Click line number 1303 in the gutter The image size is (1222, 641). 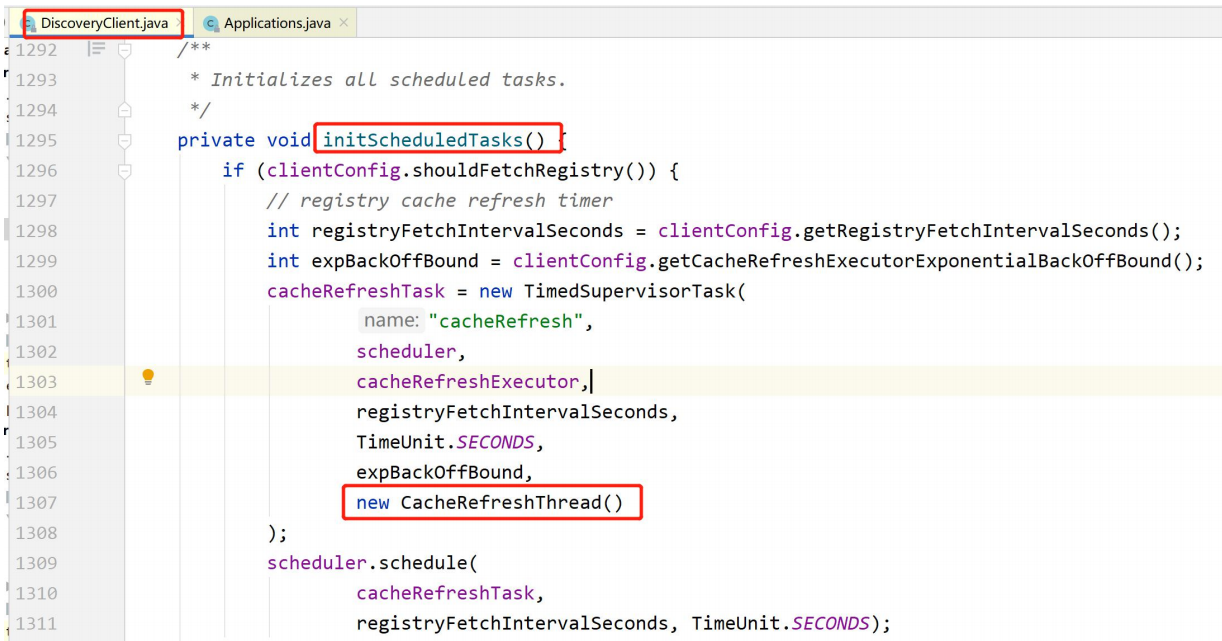pos(36,382)
